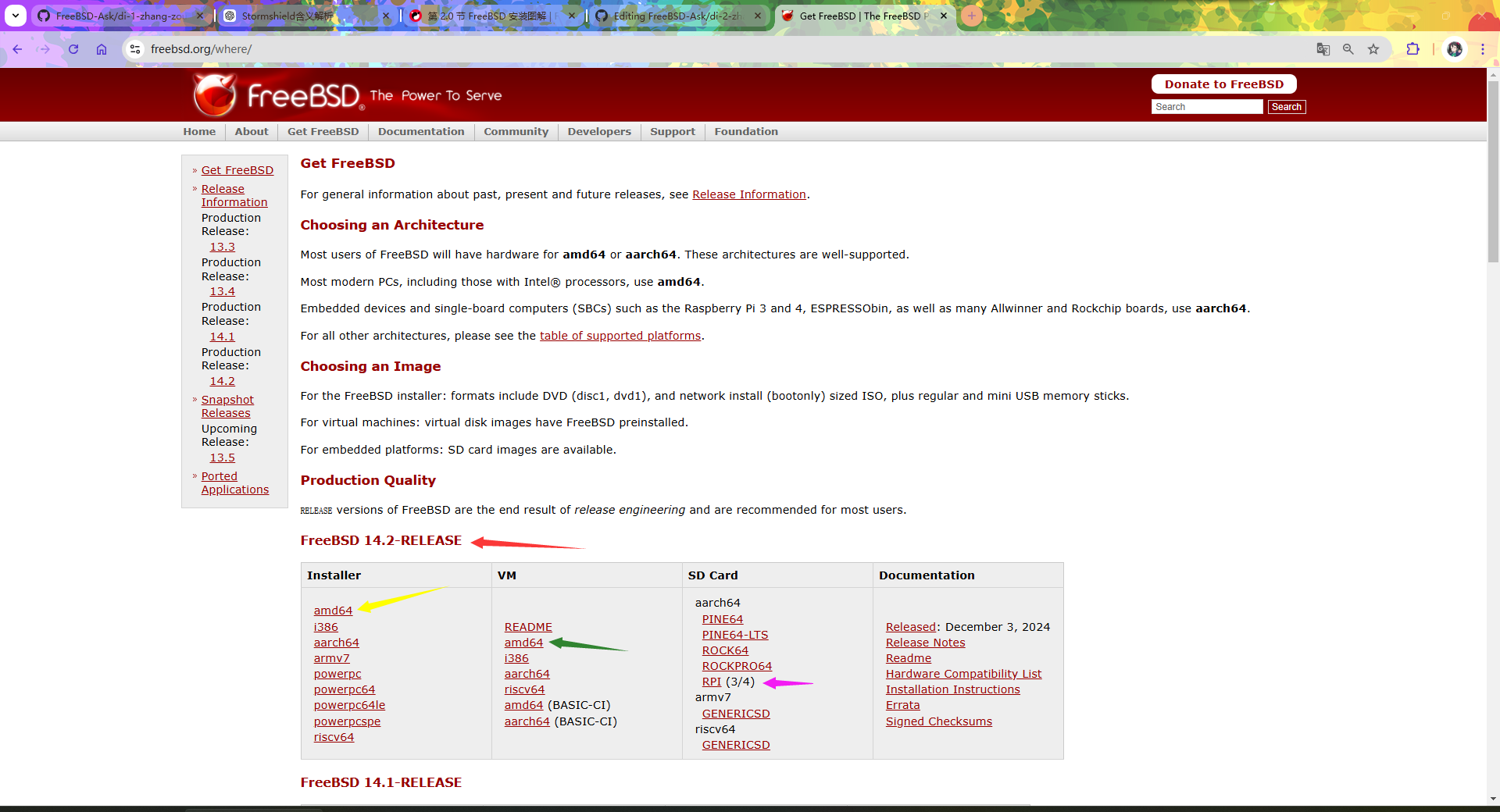This screenshot has height=812, width=1500.
Task: Open the 13.5 upcoming release link
Action: coord(222,458)
